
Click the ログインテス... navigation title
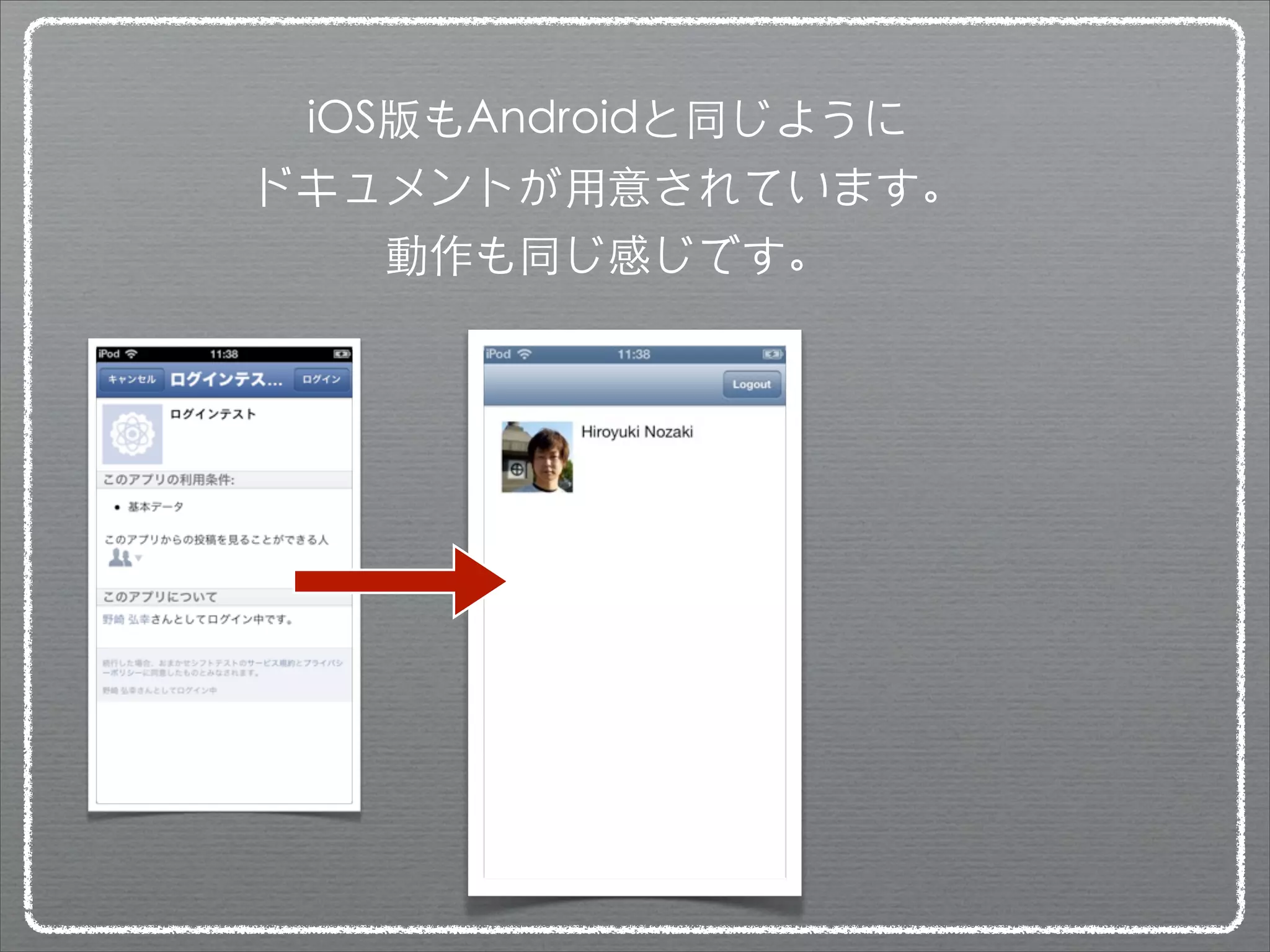[226, 379]
